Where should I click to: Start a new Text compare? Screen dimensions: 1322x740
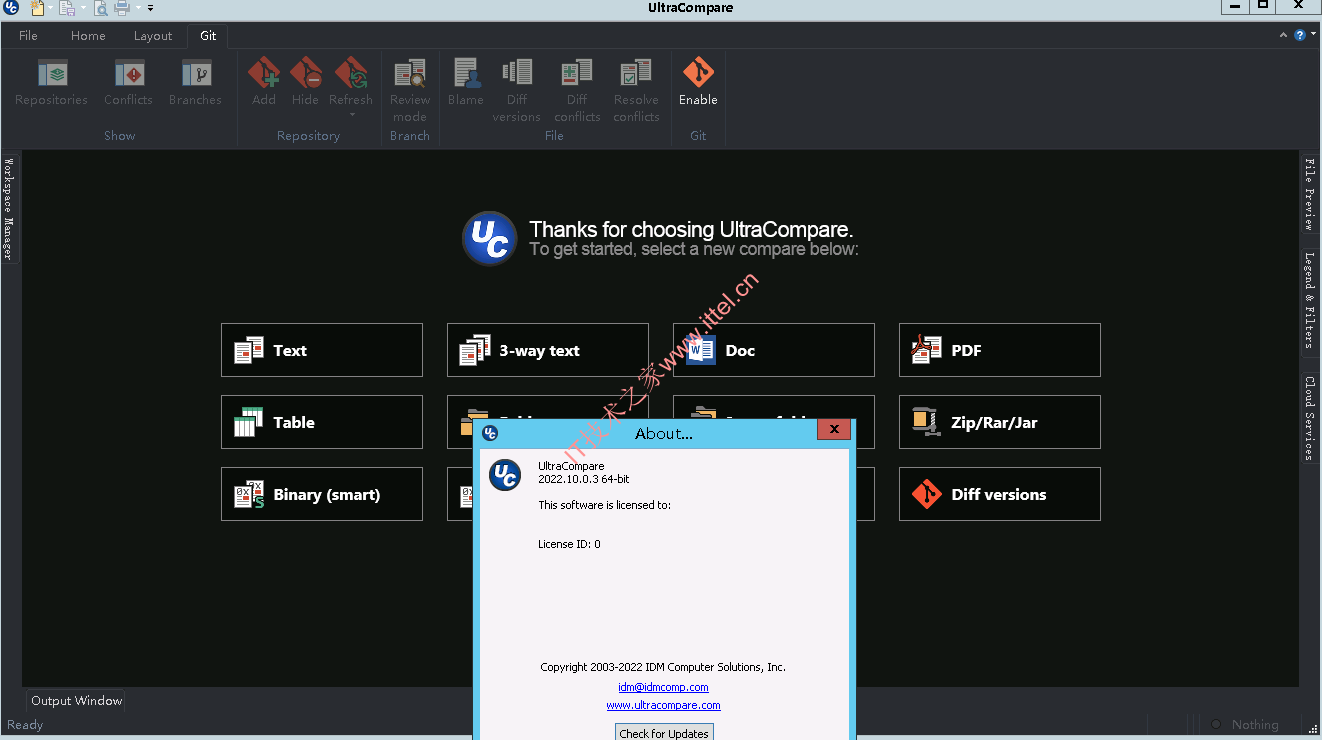(x=322, y=350)
